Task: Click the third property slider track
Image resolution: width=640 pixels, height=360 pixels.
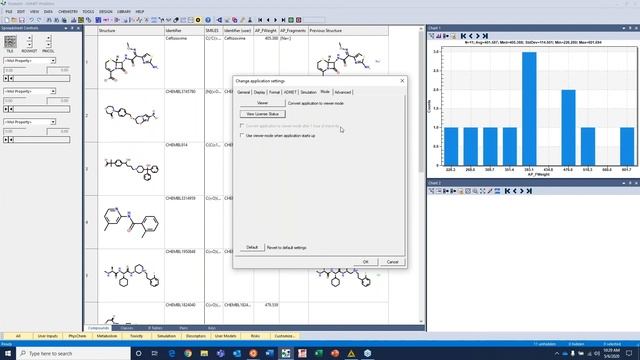Action: pyautogui.click(x=42, y=140)
